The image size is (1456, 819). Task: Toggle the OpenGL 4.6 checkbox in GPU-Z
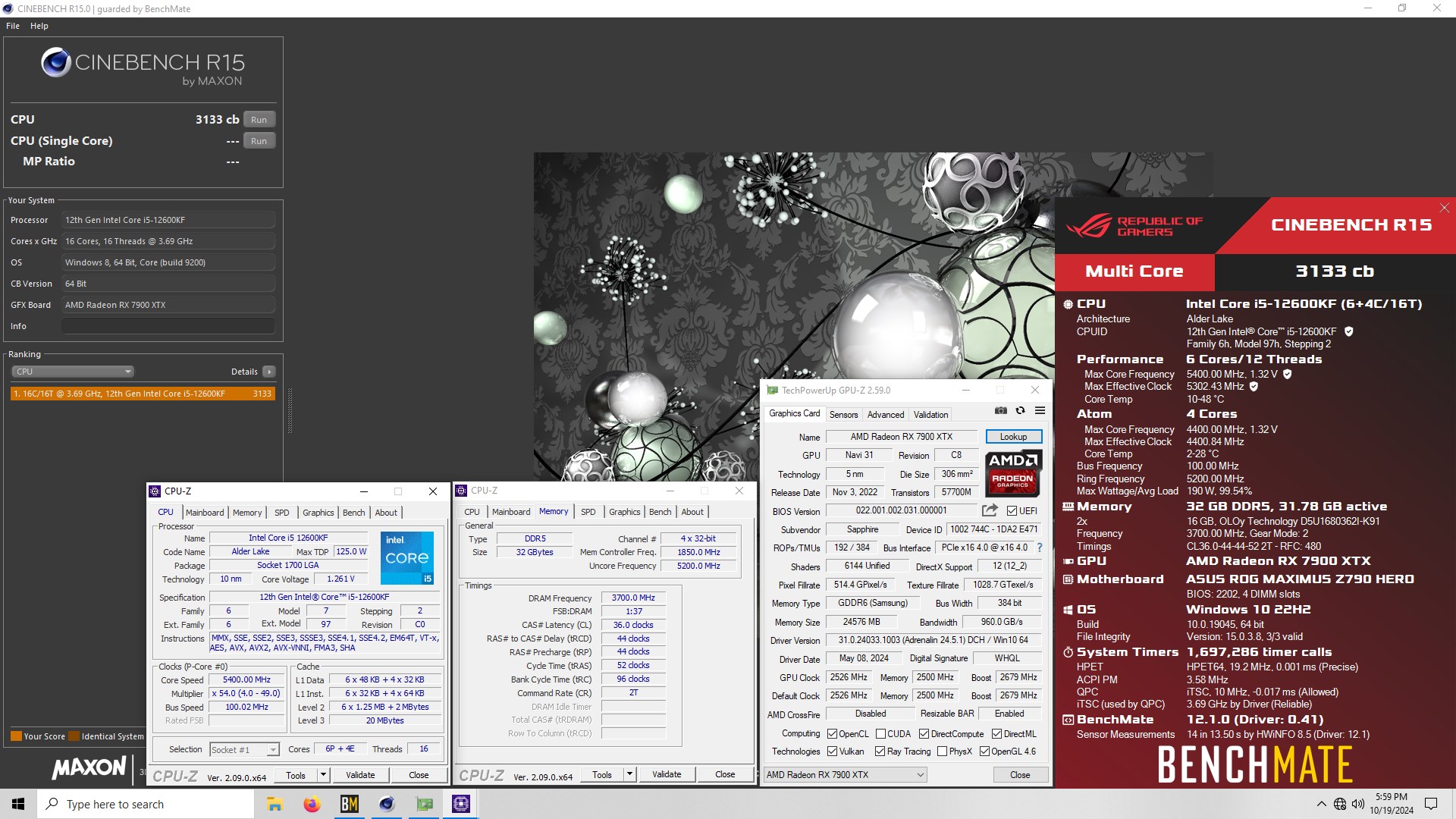(984, 752)
